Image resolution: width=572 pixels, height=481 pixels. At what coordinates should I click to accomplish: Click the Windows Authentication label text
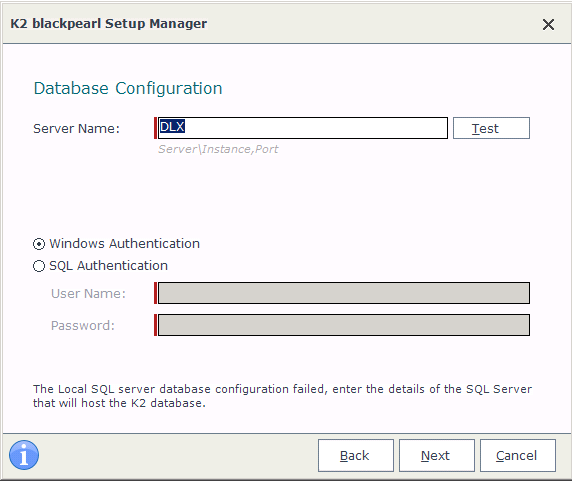pos(124,244)
